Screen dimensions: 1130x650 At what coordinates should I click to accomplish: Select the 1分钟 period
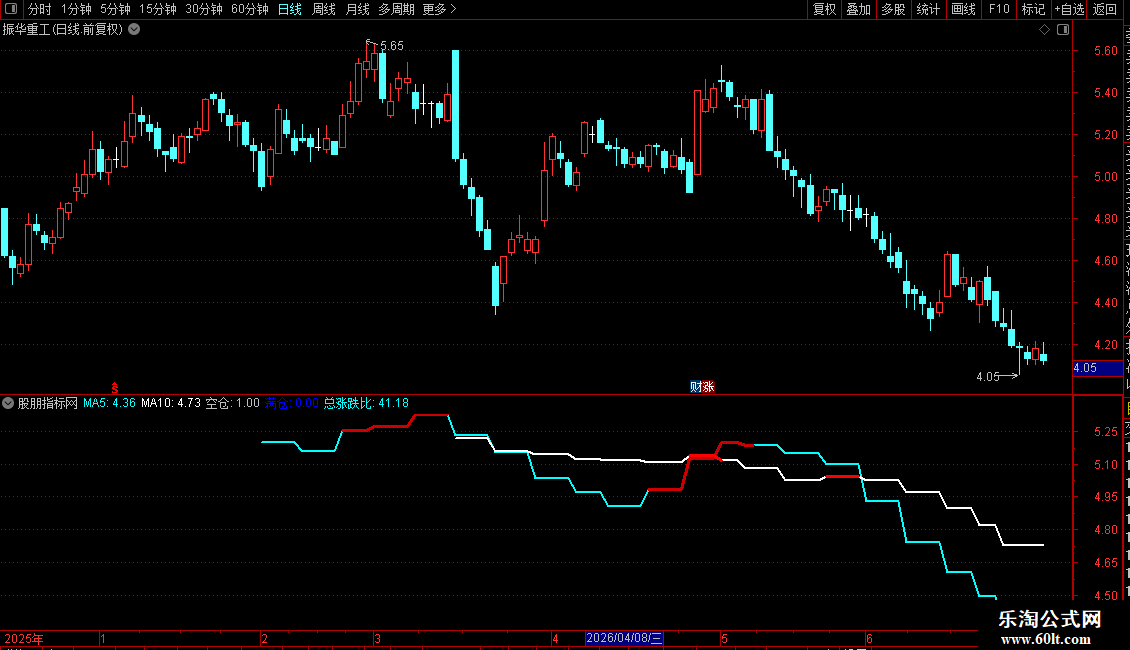click(76, 9)
